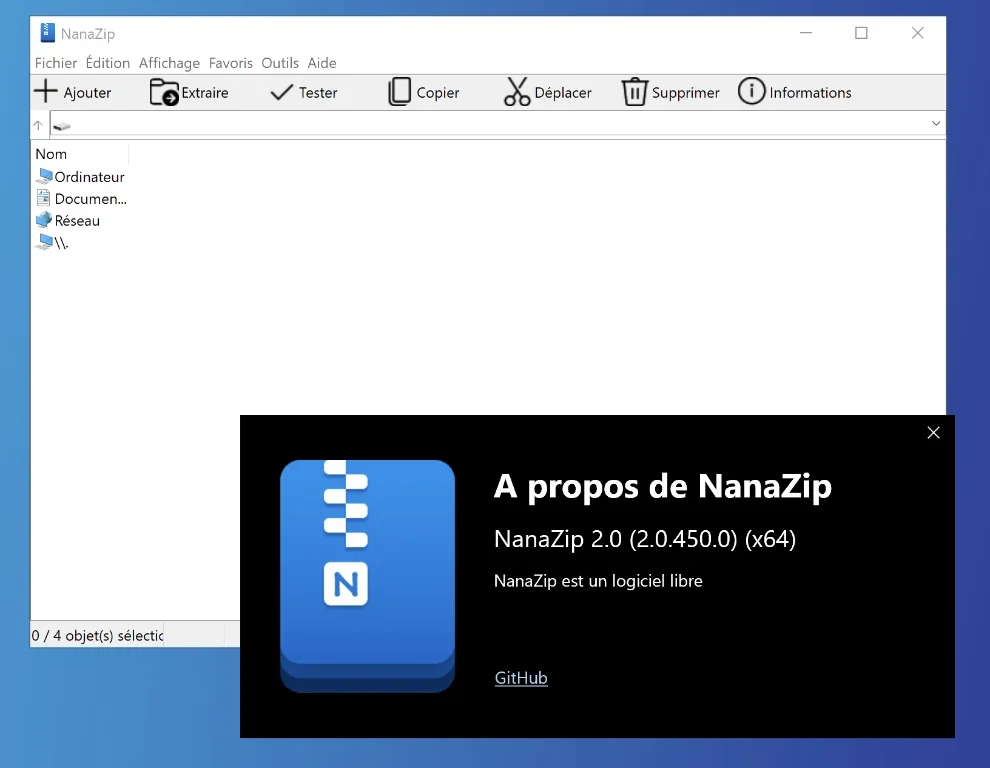Image resolution: width=990 pixels, height=768 pixels.
Task: Open the Outils menu
Action: click(280, 63)
